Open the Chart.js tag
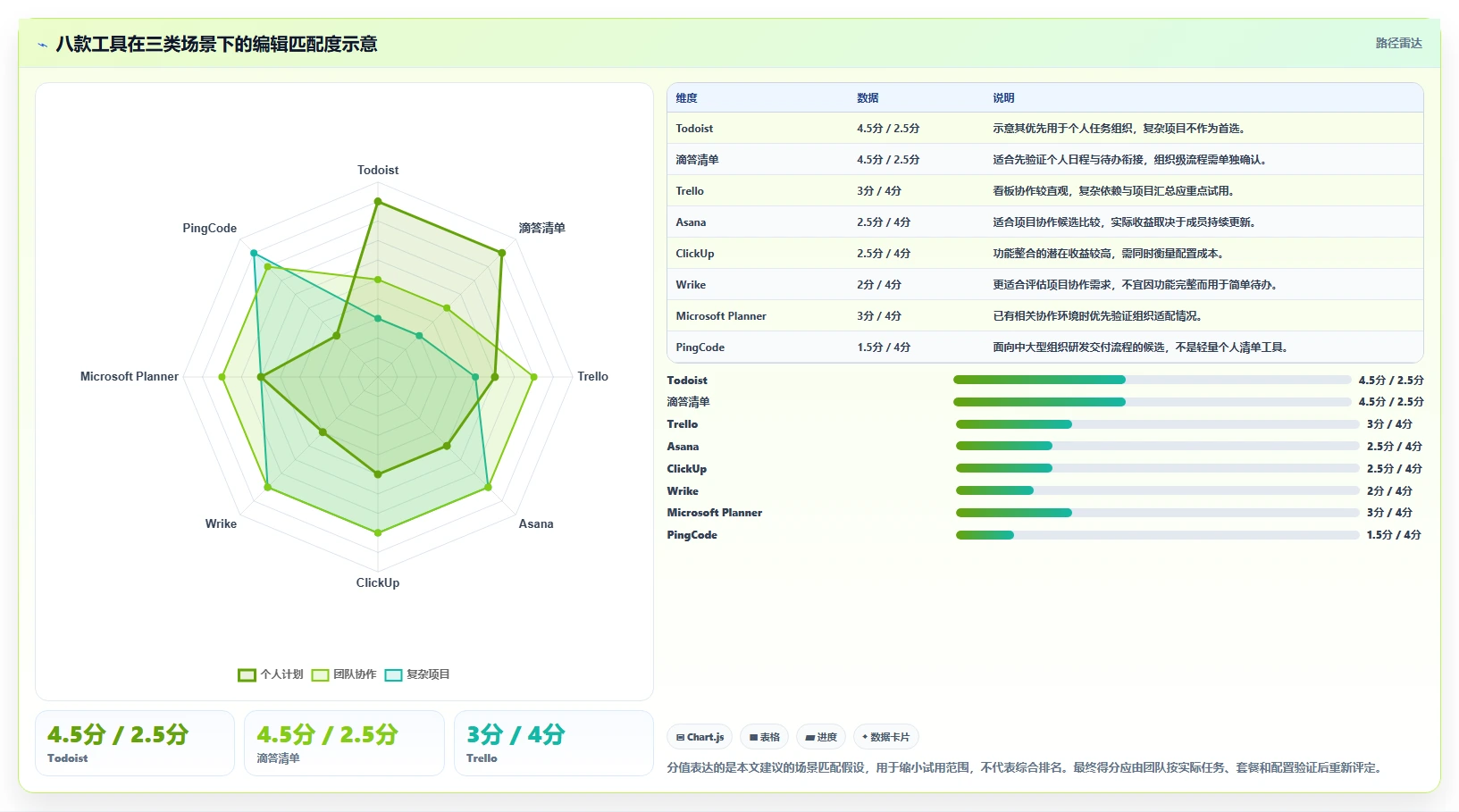Screen dimensions: 1459x812 click(700, 737)
